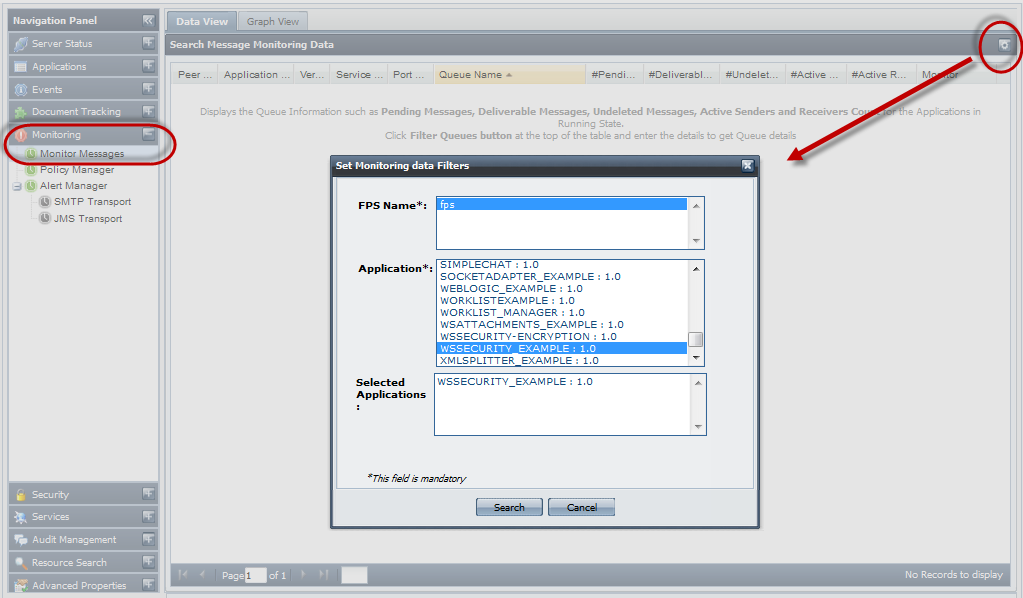Collapse the Monitoring panel section
Screen dimensions: 1023x598
coord(148,134)
